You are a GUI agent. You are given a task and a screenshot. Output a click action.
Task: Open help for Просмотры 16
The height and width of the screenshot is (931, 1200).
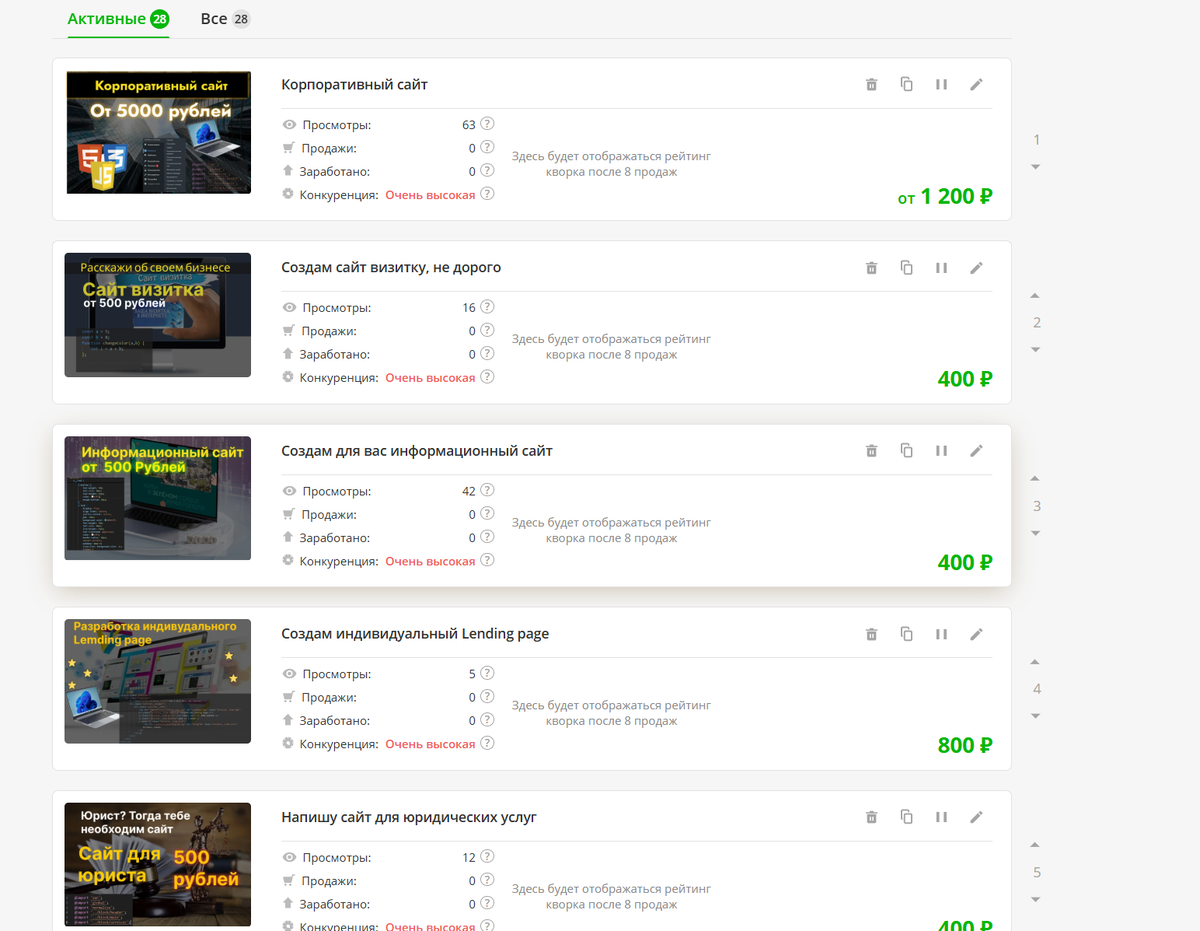point(487,307)
